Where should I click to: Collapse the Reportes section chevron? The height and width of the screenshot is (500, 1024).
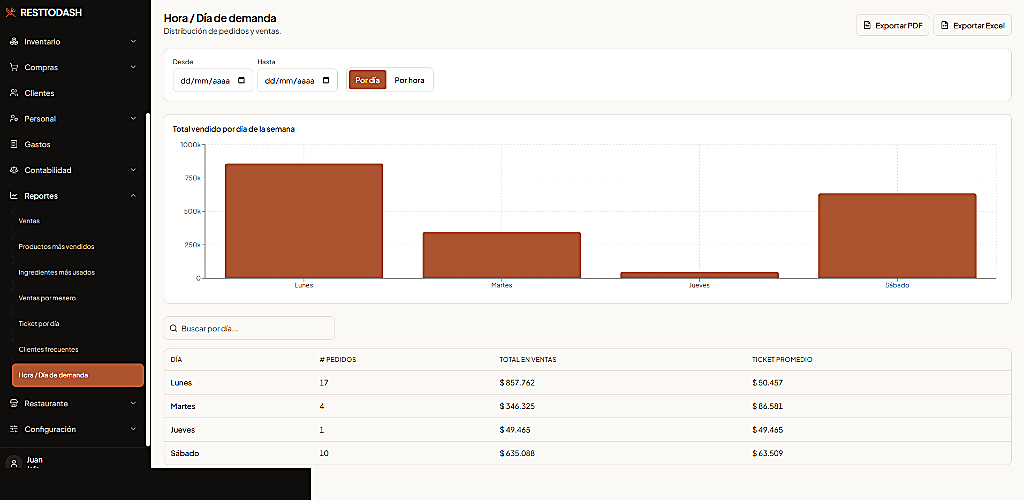pyautogui.click(x=133, y=196)
